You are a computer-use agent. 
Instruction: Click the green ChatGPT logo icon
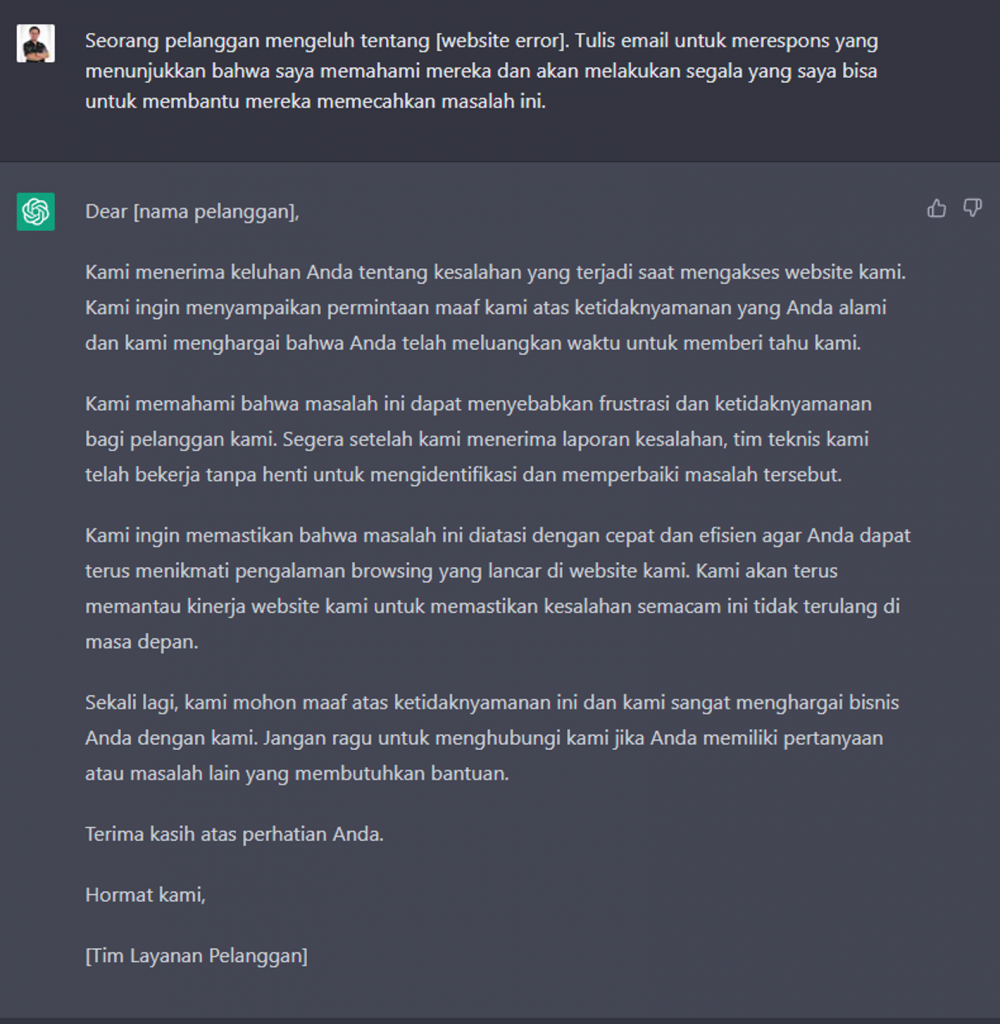coord(35,212)
